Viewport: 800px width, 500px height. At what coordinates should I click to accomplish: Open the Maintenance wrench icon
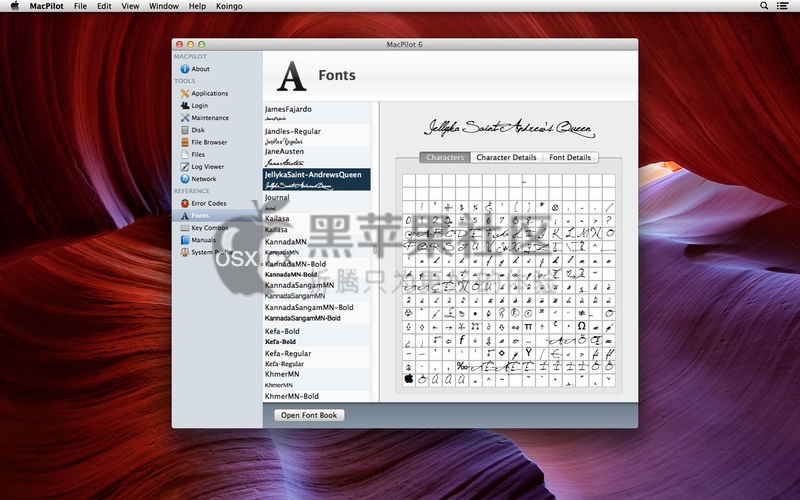point(185,118)
